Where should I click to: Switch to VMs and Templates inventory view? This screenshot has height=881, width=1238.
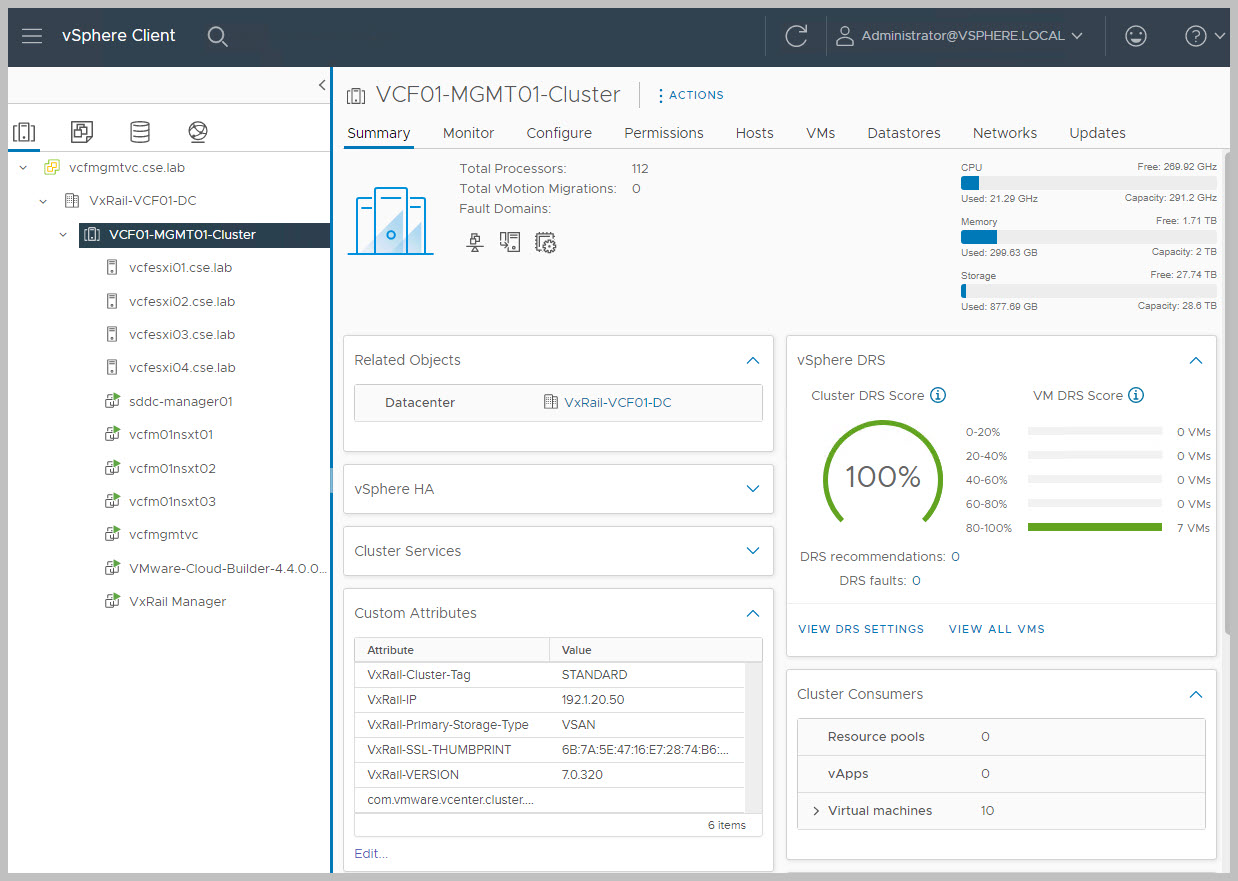pos(82,132)
